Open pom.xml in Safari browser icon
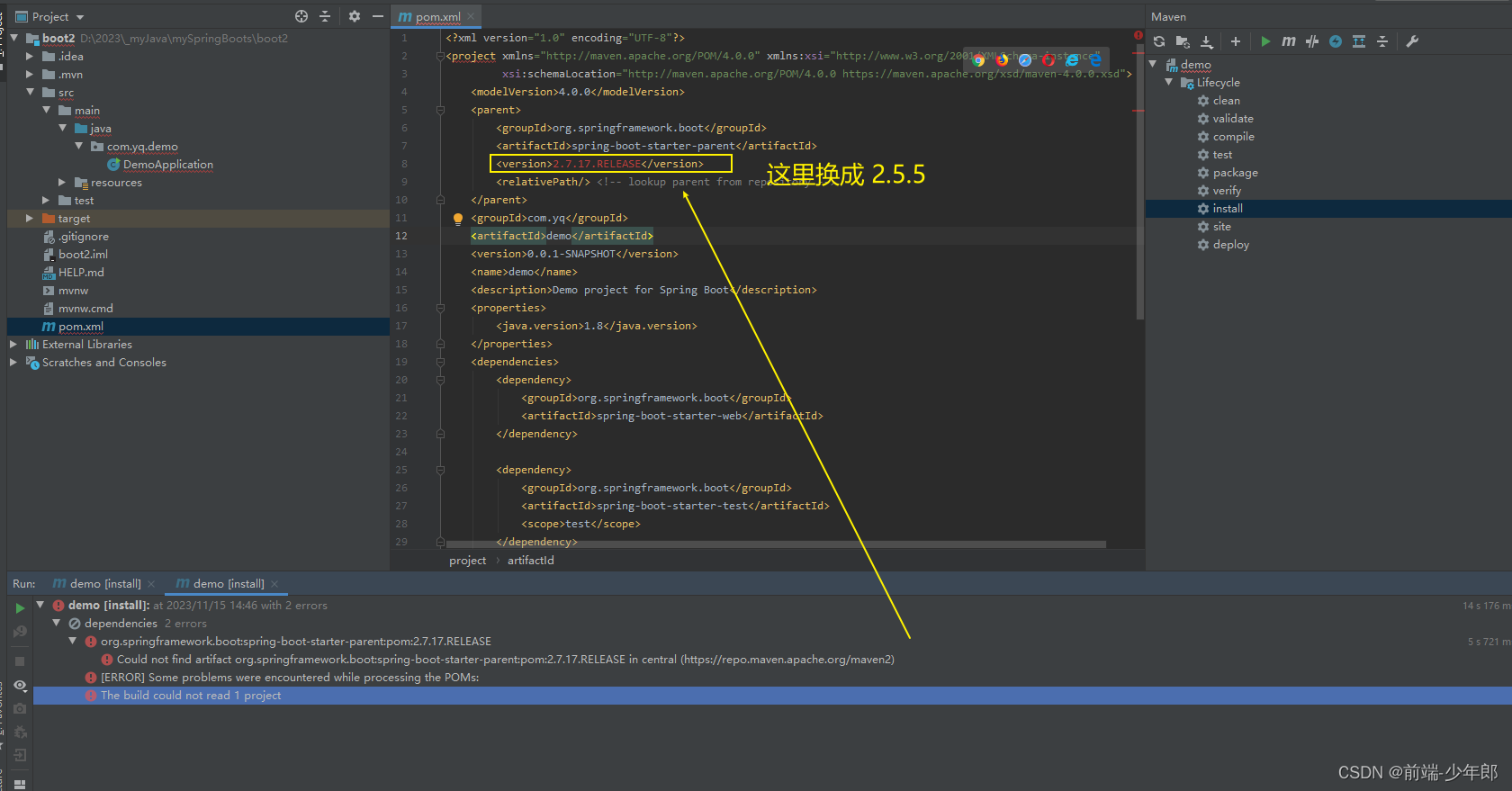 click(x=1025, y=60)
